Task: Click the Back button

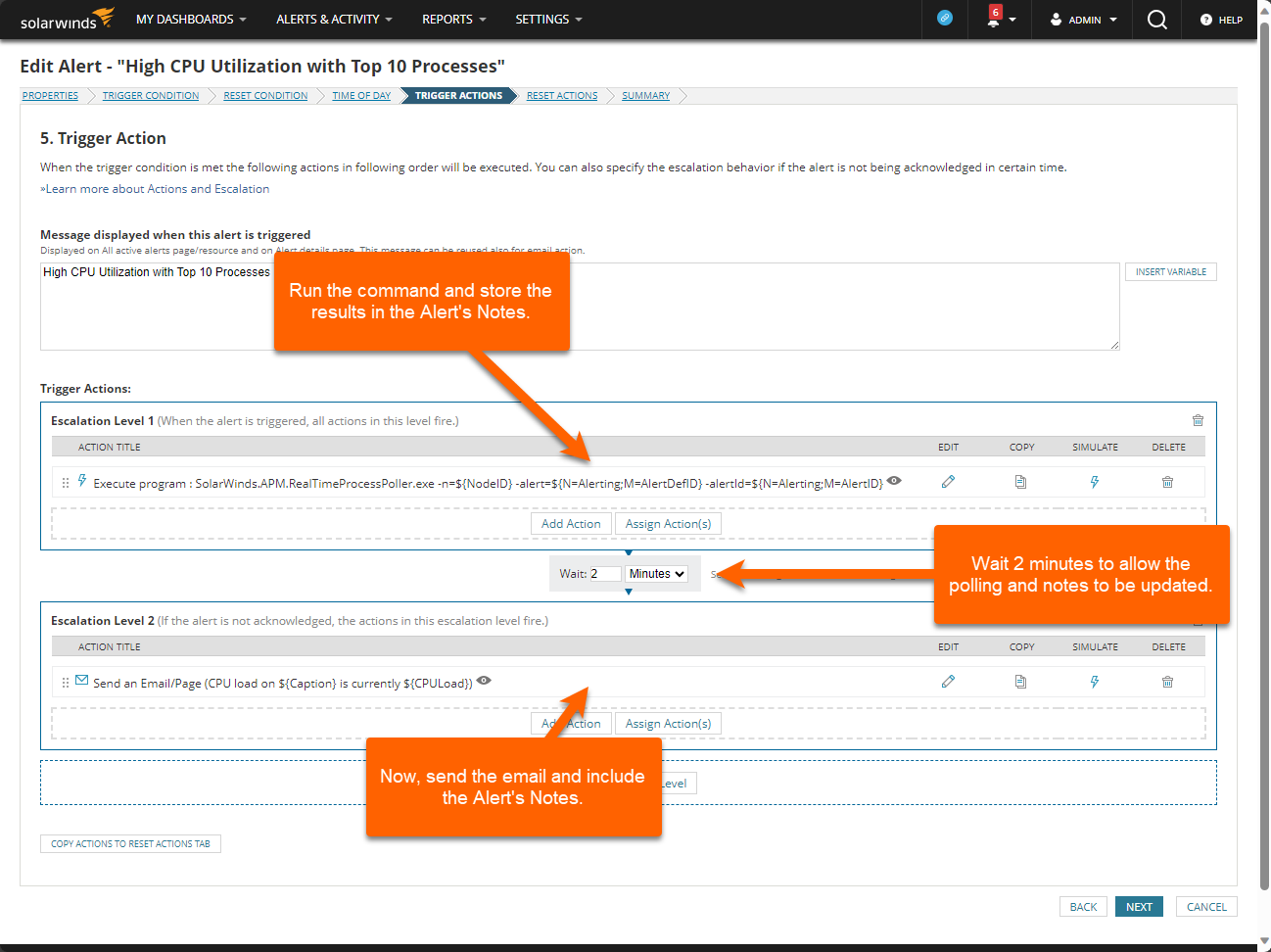Action: (1083, 907)
